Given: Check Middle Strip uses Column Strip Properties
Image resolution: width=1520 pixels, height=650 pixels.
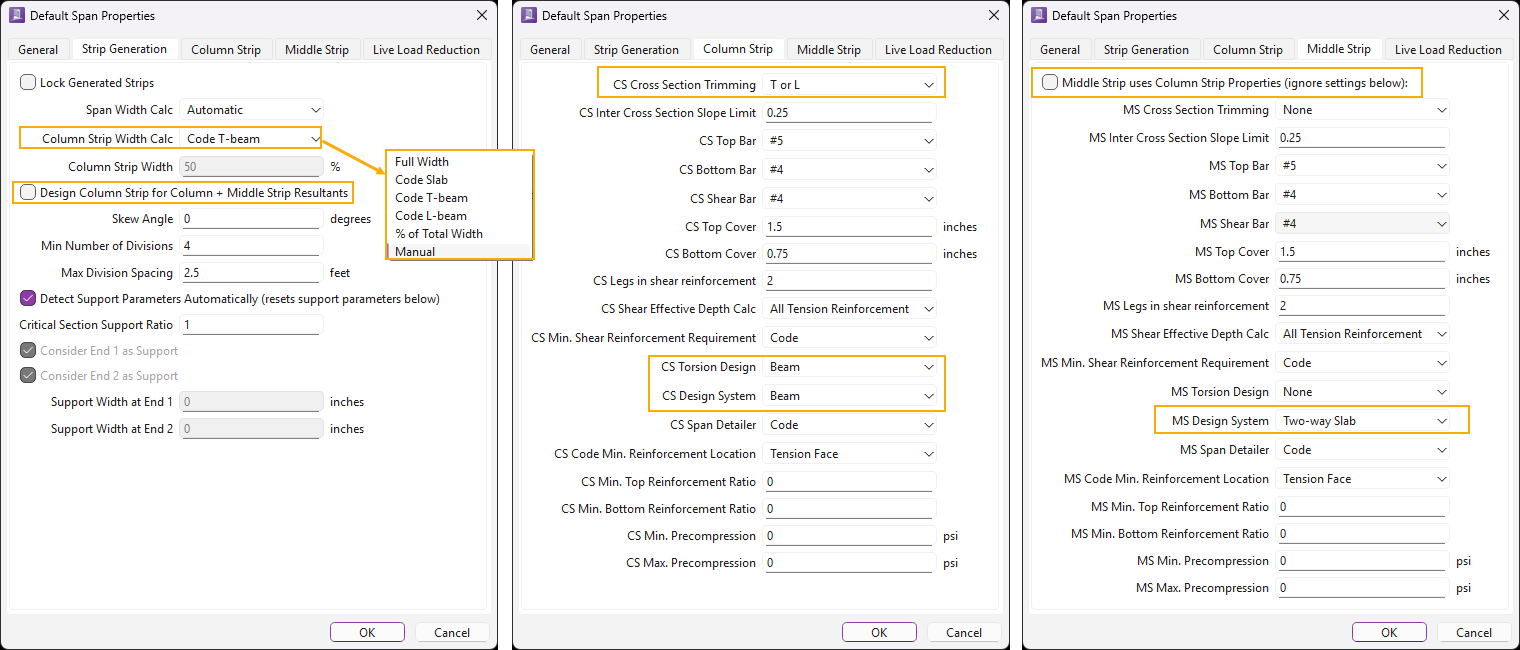Looking at the screenshot, I should (x=1050, y=82).
